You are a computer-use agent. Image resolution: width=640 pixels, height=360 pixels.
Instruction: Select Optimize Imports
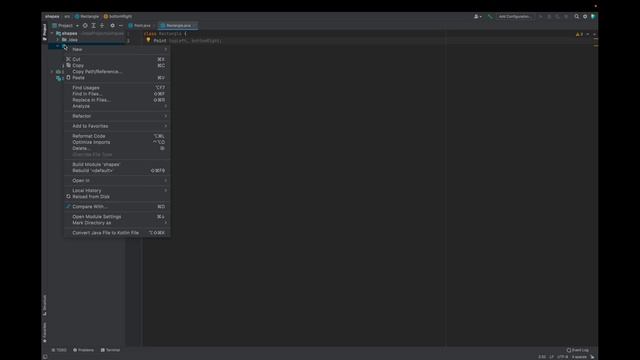(x=117, y=142)
